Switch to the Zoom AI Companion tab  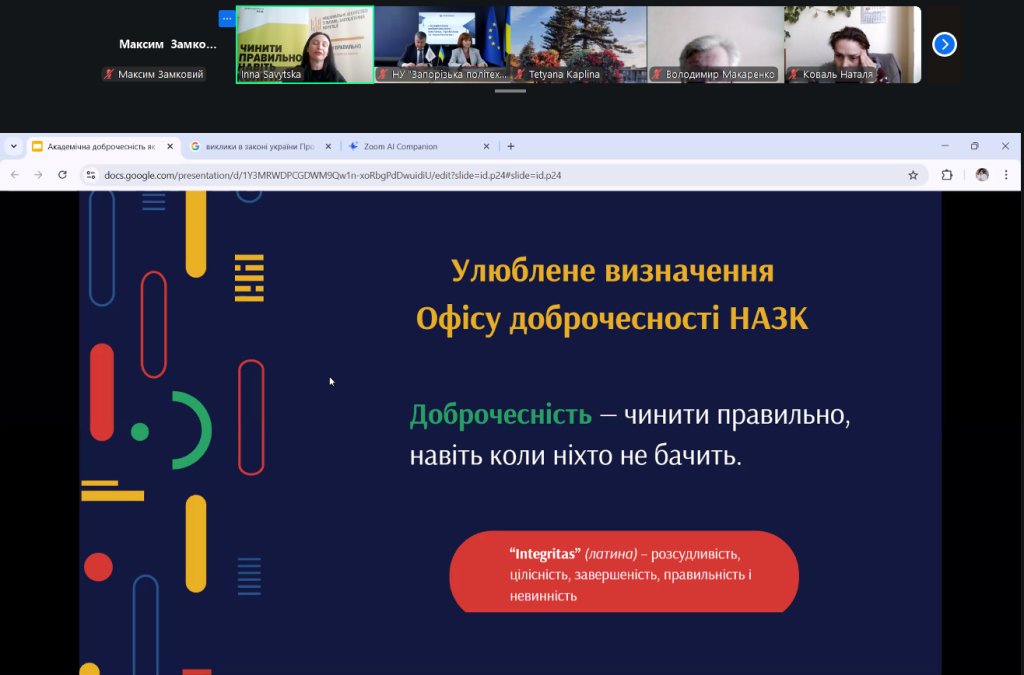pyautogui.click(x=411, y=144)
